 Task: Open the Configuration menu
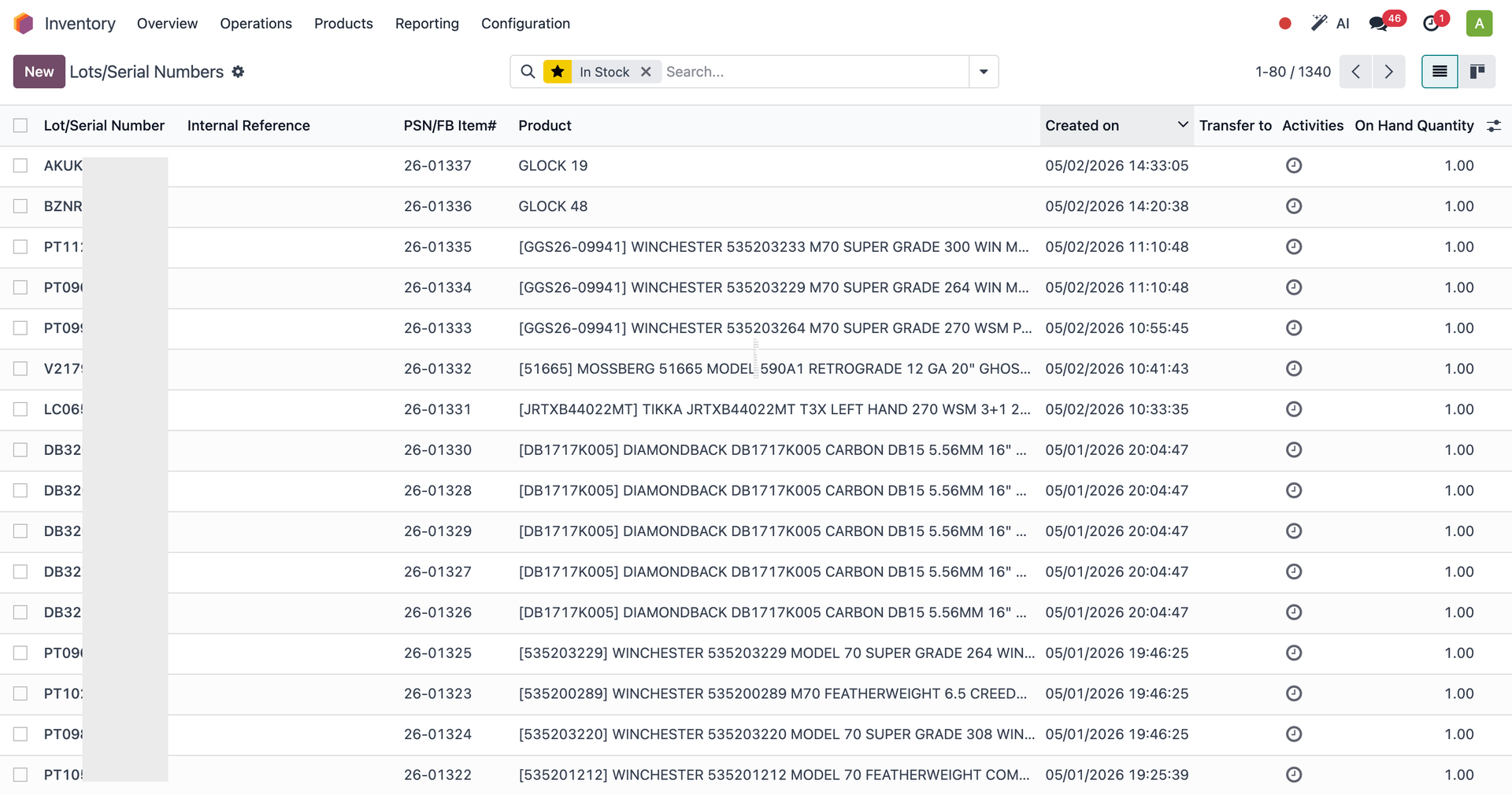(x=525, y=24)
